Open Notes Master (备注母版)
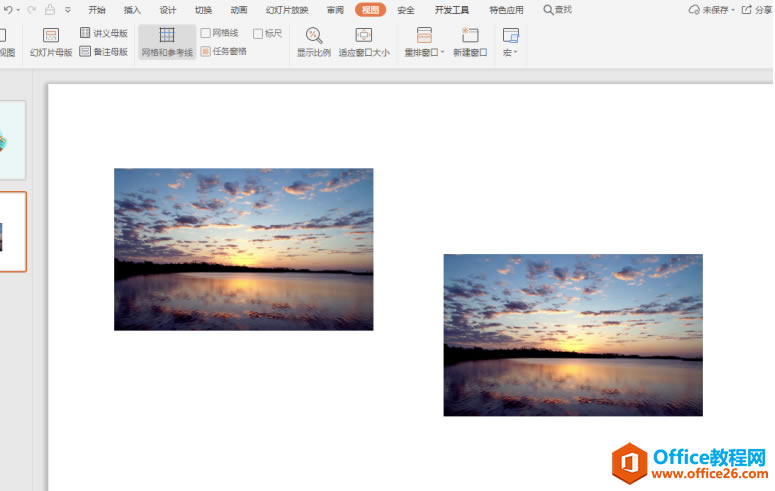Screen dimensions: 775x491 (104, 51)
